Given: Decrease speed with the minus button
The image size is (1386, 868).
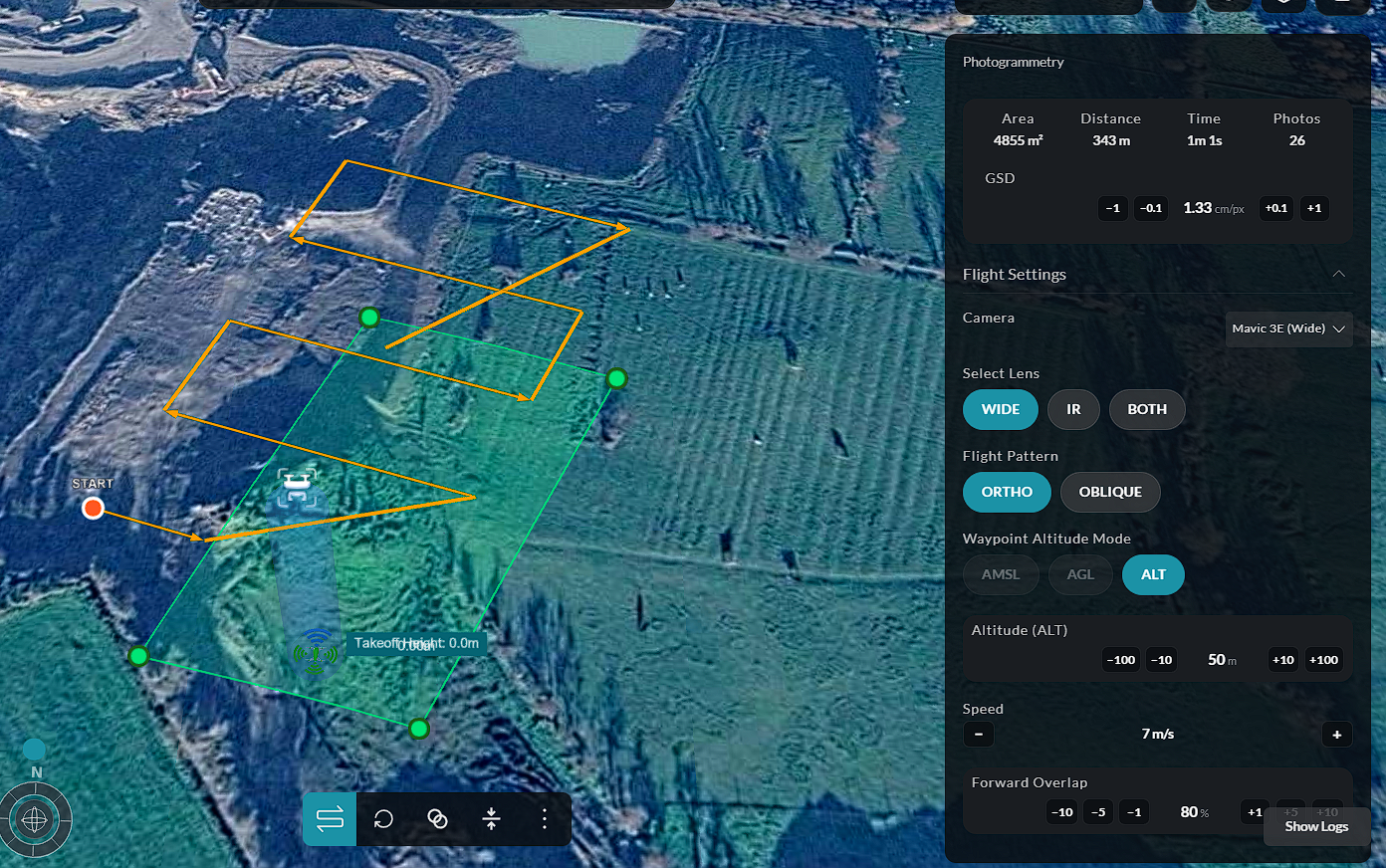Looking at the screenshot, I should 979,735.
